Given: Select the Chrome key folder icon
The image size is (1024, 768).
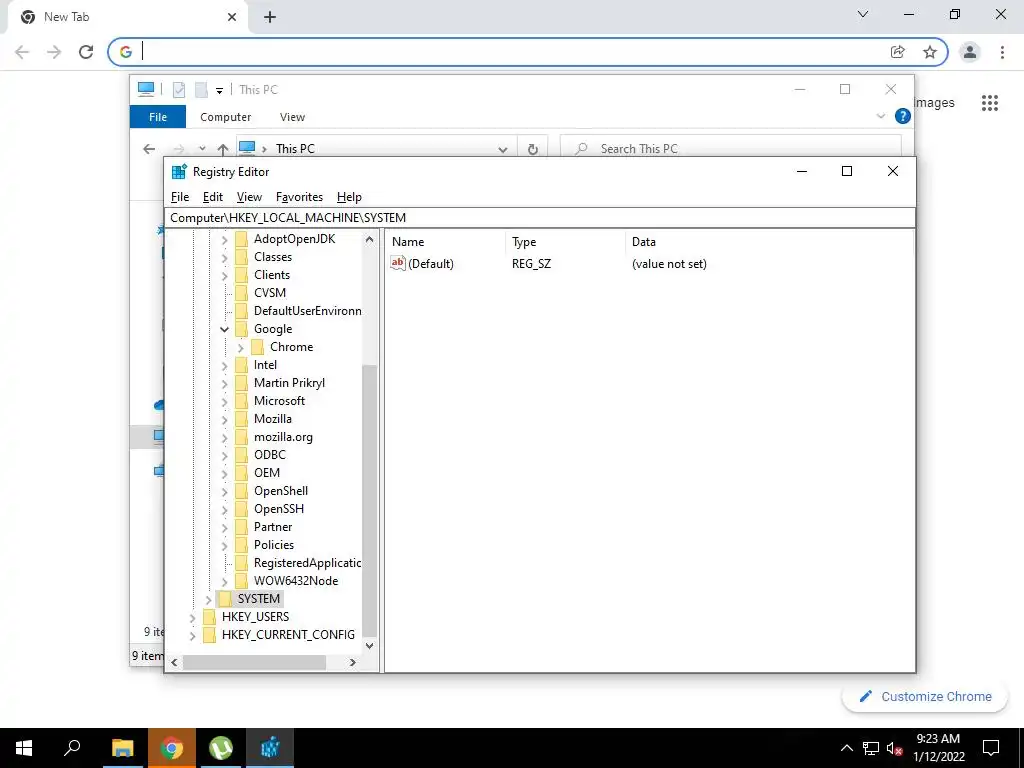Looking at the screenshot, I should click(x=258, y=347).
